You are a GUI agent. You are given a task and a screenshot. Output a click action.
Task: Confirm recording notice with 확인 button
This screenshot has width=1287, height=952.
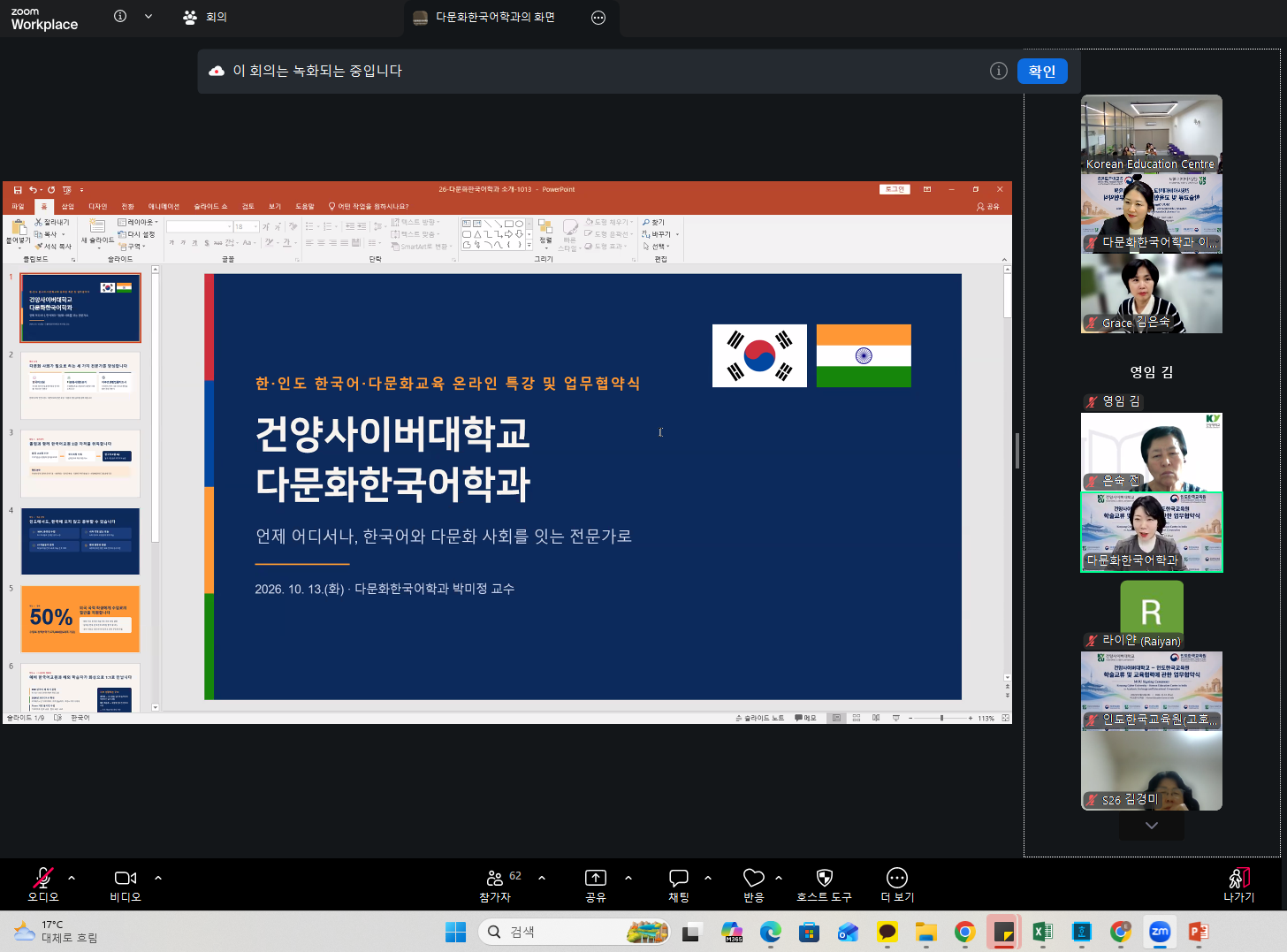click(x=1042, y=72)
